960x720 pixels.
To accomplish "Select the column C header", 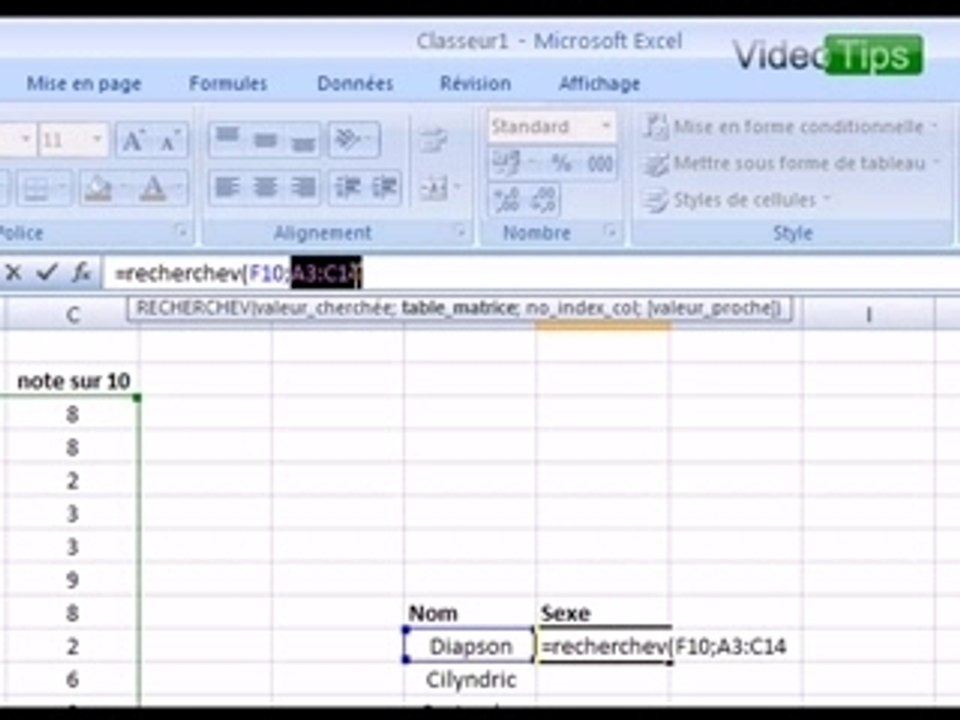I will tap(72, 315).
